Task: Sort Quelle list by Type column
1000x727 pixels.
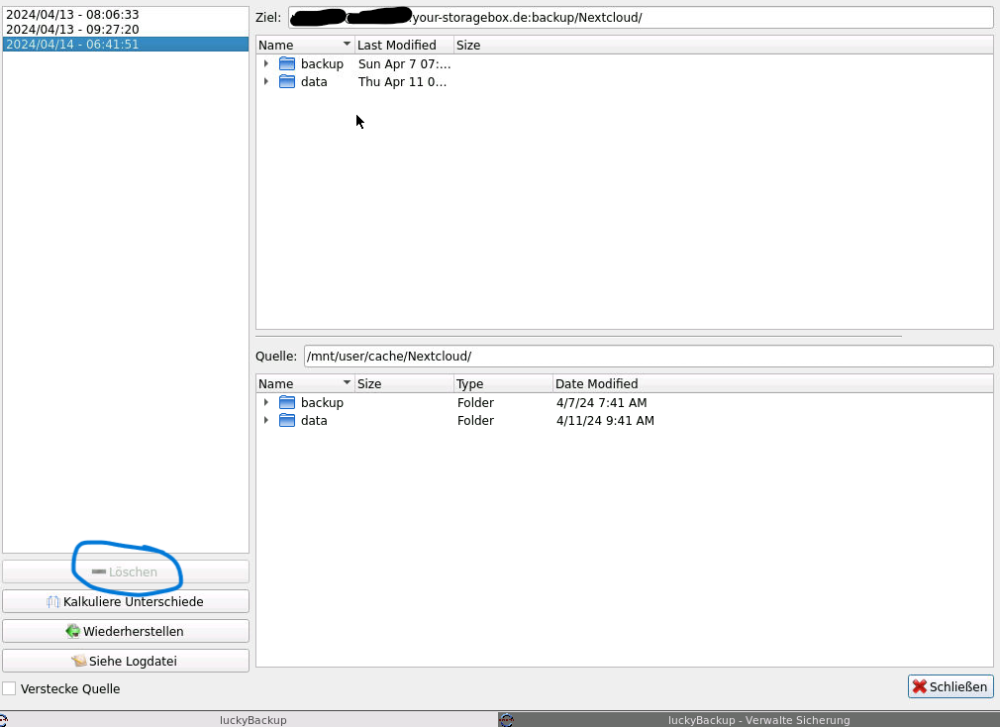Action: pyautogui.click(x=503, y=383)
